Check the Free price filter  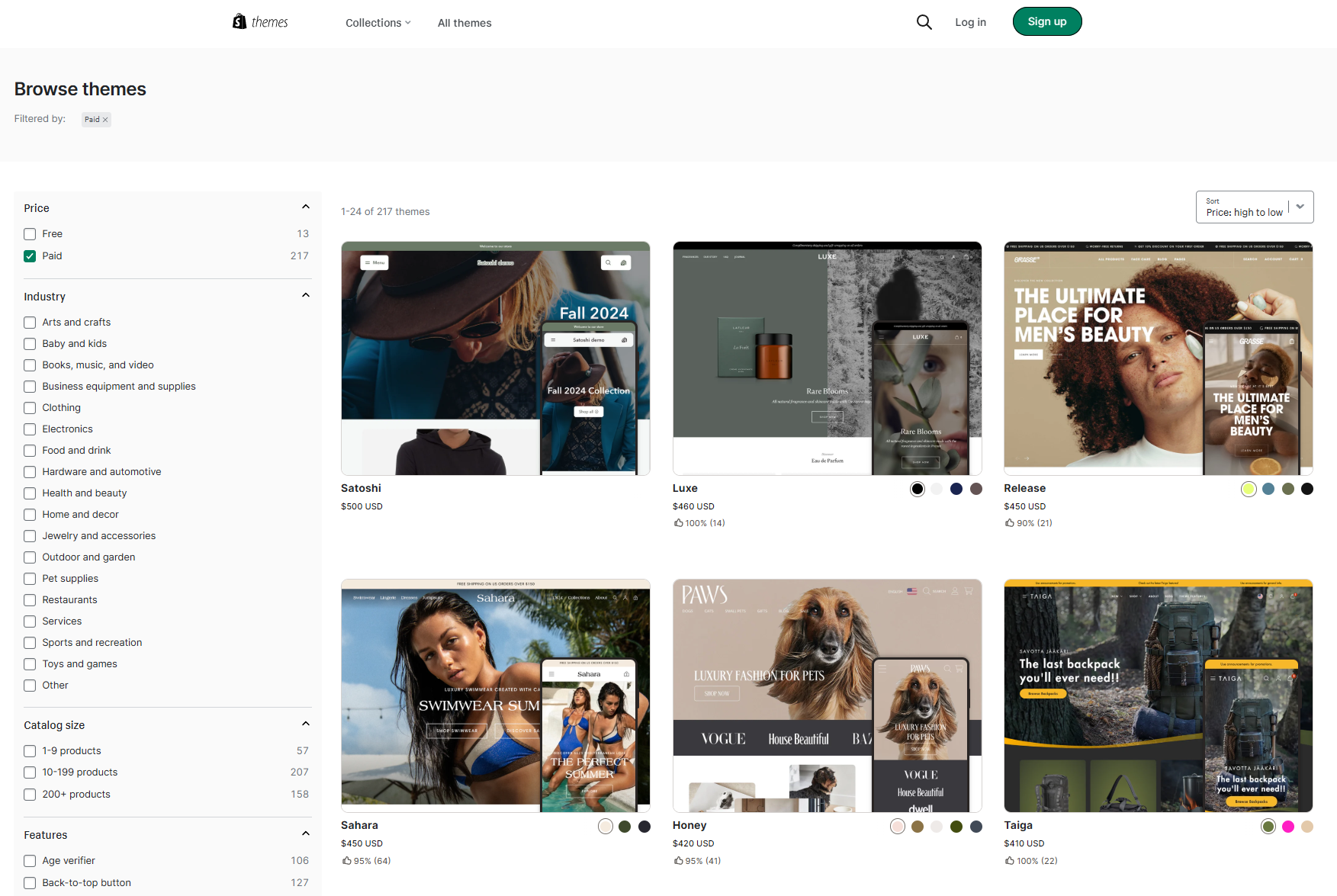coord(30,234)
